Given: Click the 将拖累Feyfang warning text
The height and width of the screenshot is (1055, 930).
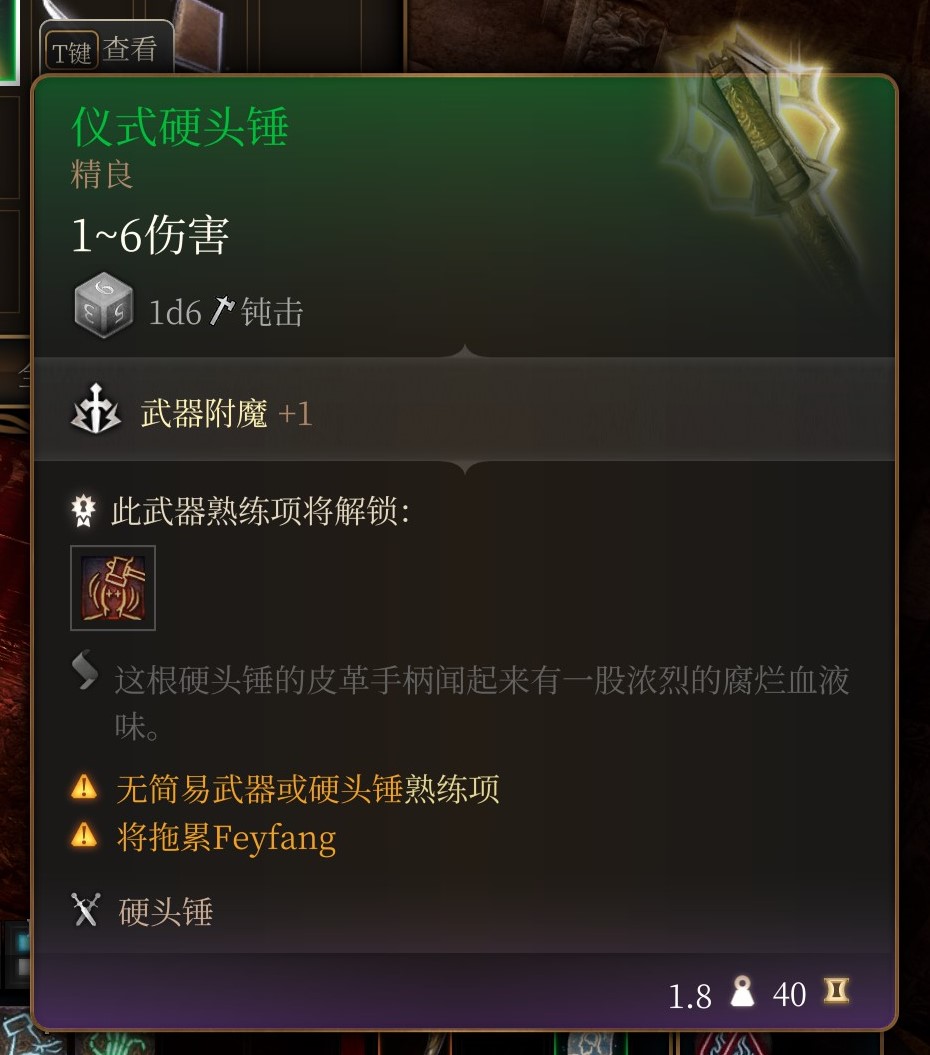Looking at the screenshot, I should click(226, 838).
